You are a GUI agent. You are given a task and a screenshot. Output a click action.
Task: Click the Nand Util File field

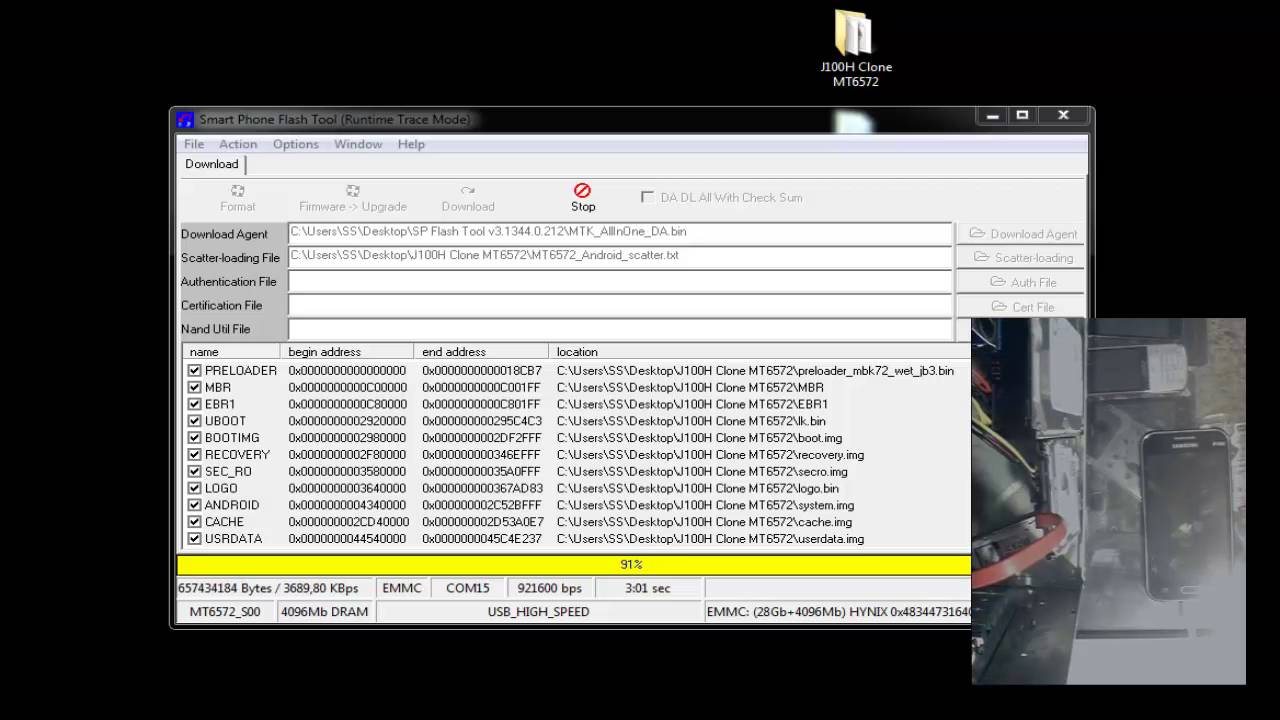coord(620,329)
